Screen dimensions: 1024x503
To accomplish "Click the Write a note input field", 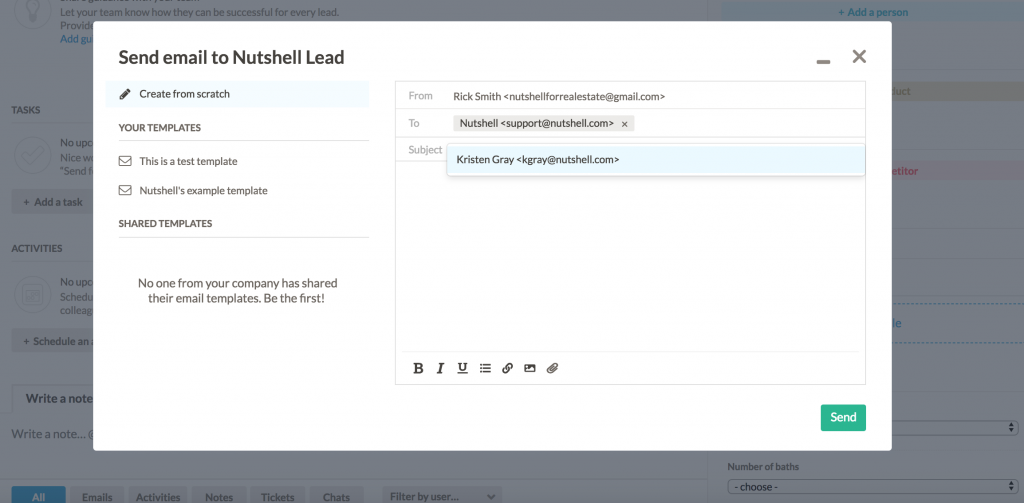I will (52, 434).
